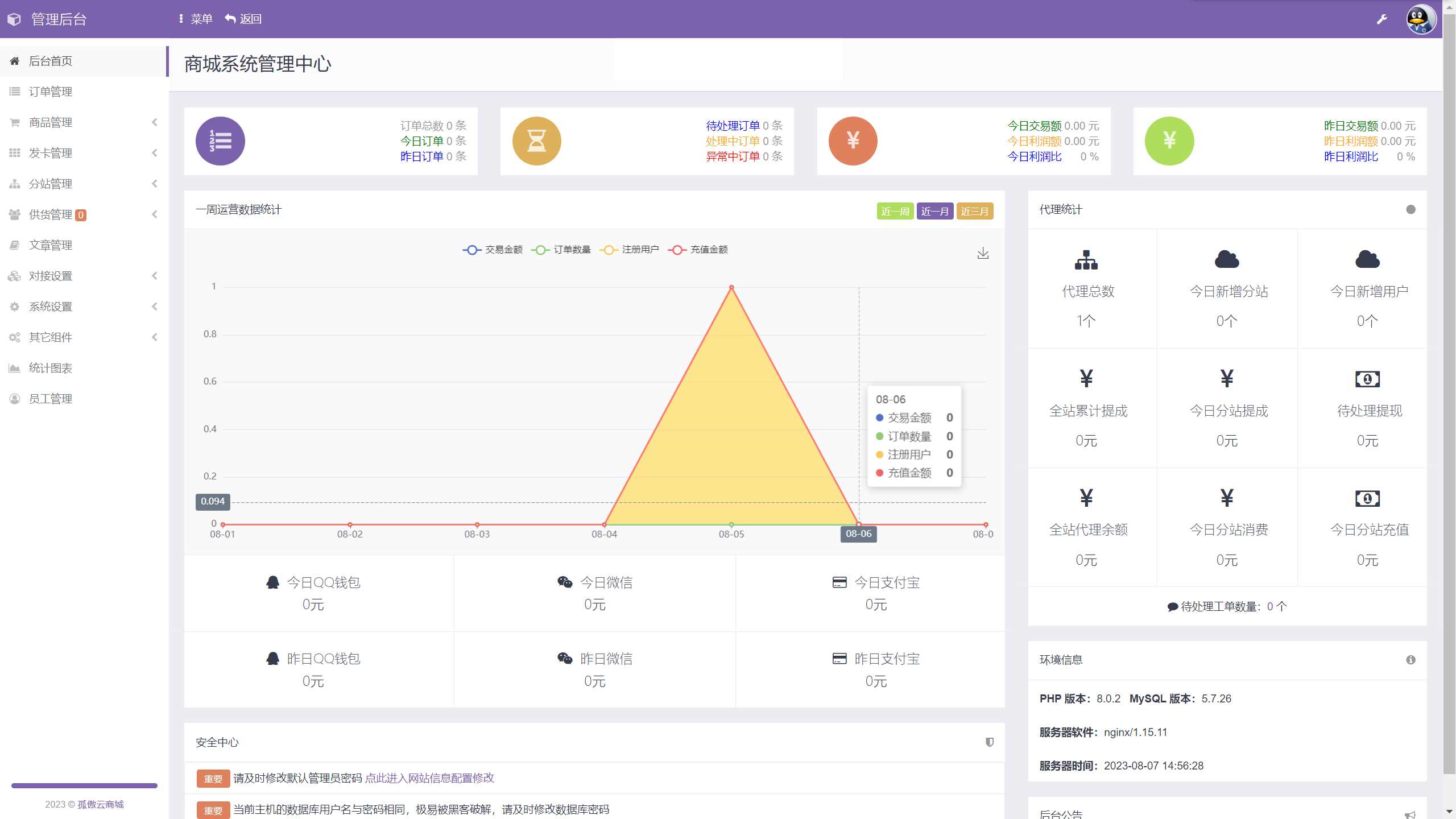Toggle 交易金额 series in chart legend
1456x819 pixels.
tap(492, 249)
